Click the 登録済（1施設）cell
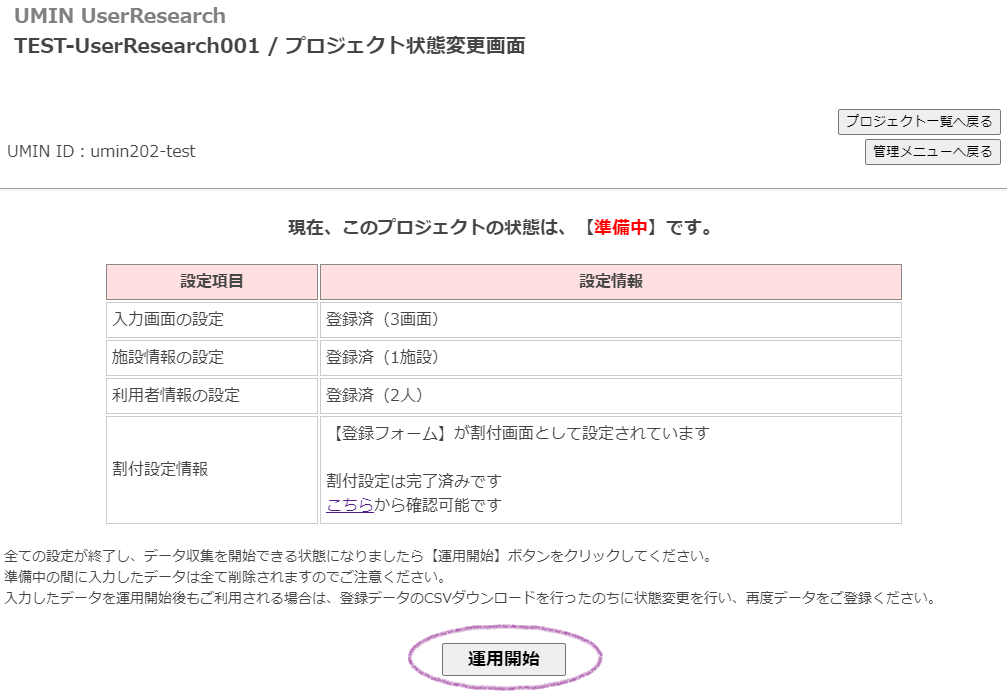Viewport: 1007px width, 698px height. (x=383, y=358)
